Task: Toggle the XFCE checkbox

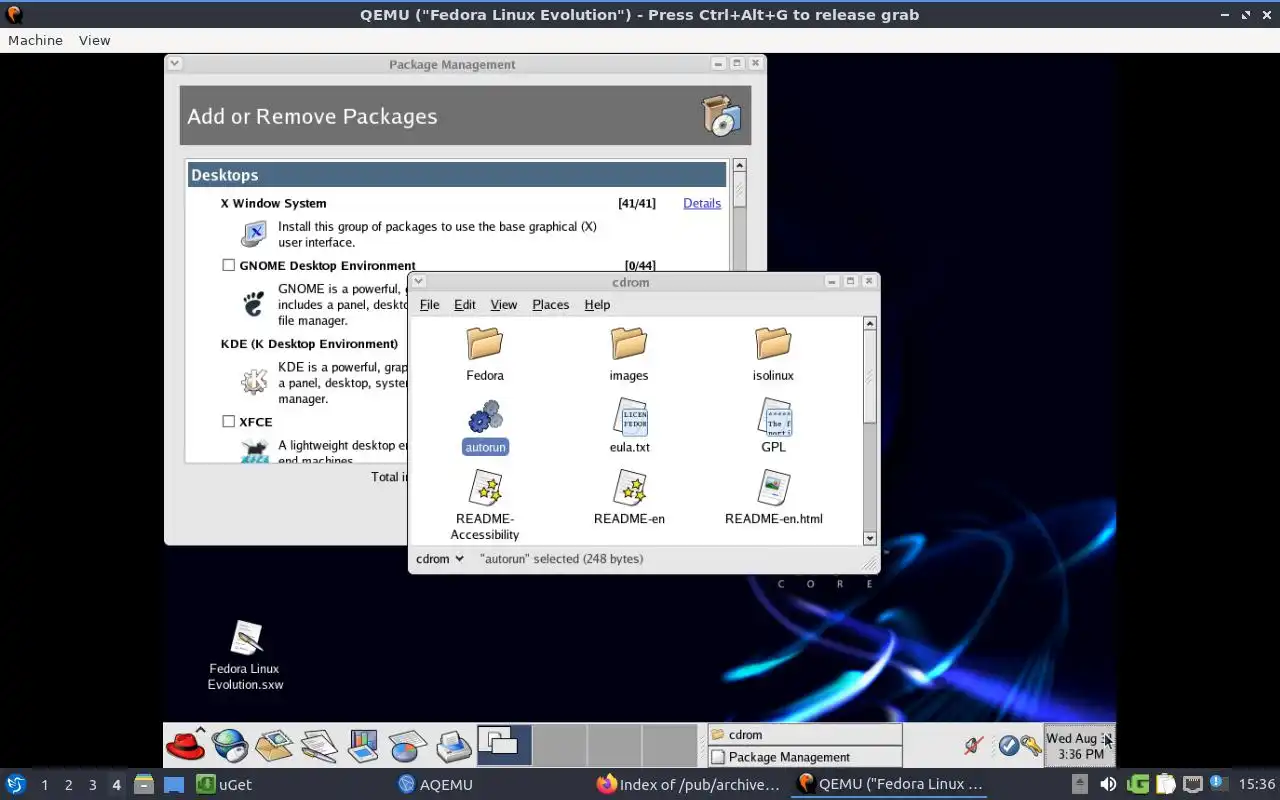Action: click(x=228, y=421)
